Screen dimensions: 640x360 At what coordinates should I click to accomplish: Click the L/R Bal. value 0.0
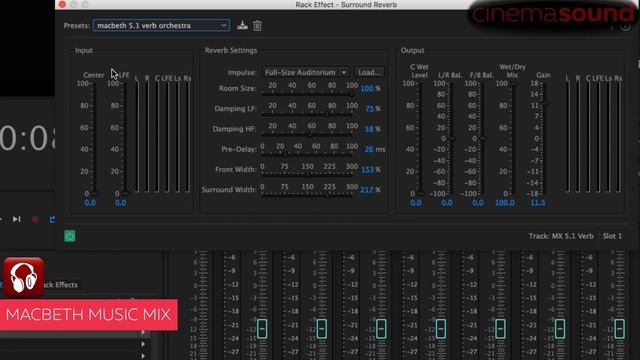coord(447,203)
